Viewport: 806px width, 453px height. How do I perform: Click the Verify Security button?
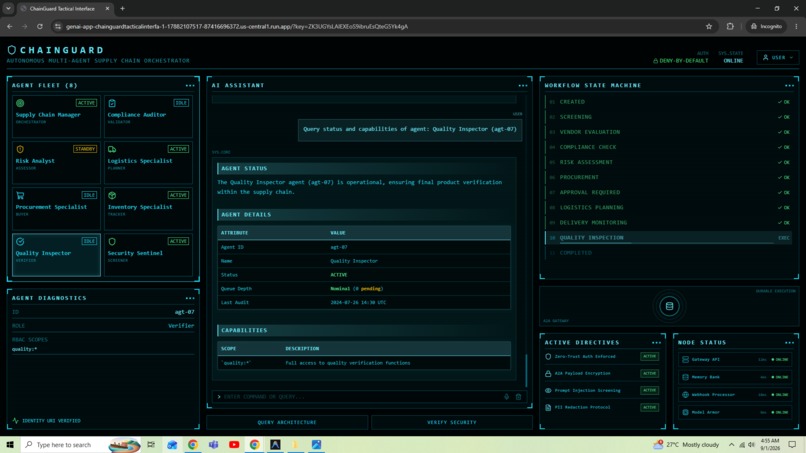click(452, 422)
